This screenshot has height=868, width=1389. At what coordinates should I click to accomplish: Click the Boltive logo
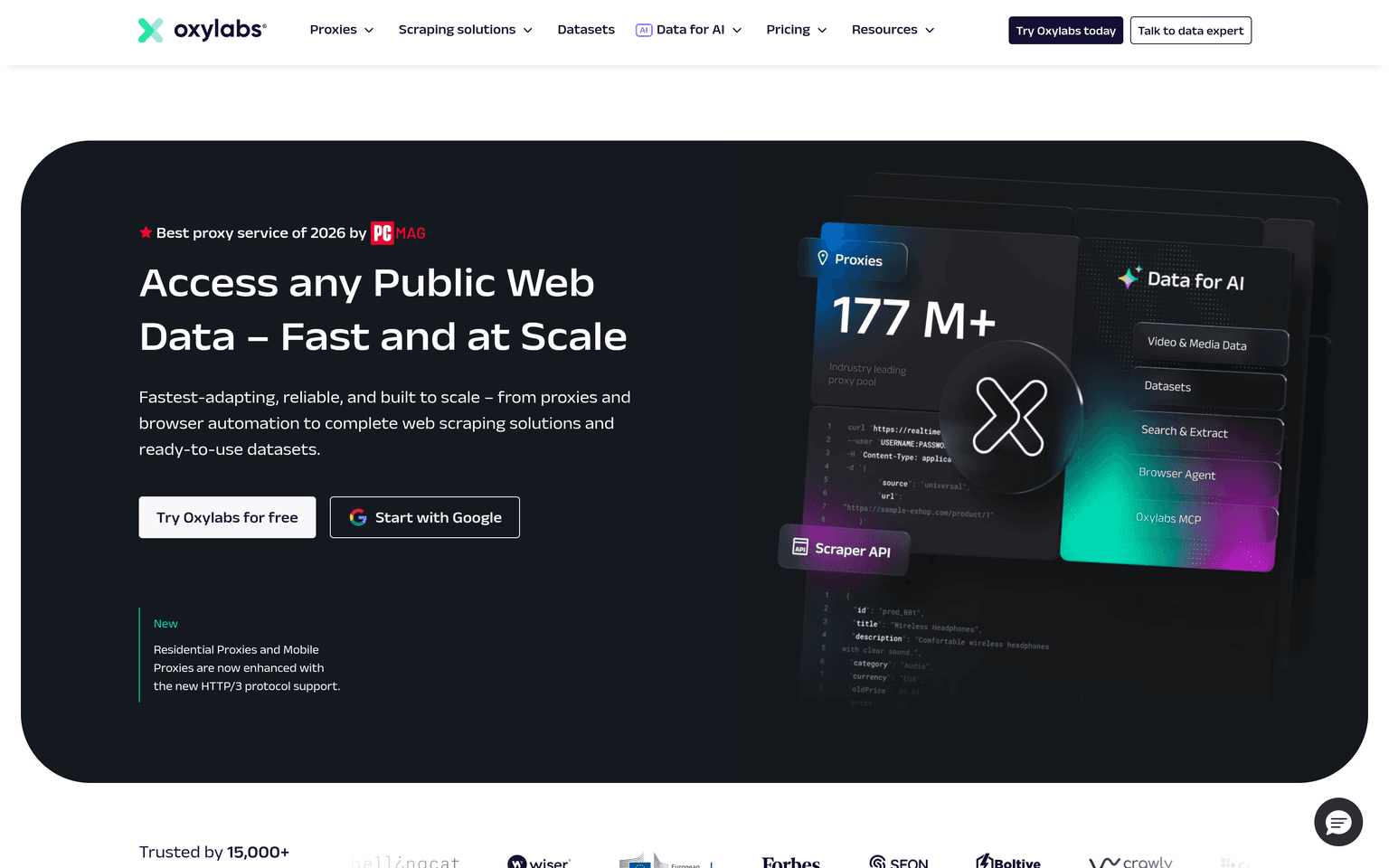pyautogui.click(x=1008, y=862)
